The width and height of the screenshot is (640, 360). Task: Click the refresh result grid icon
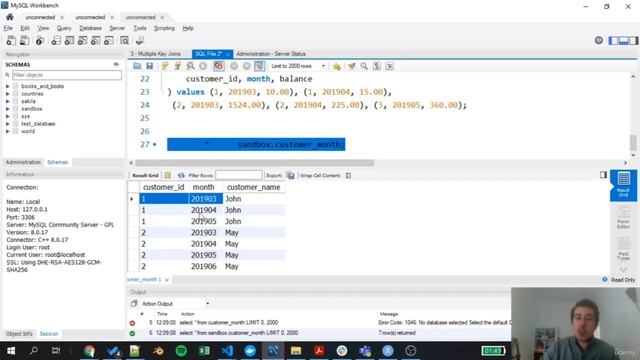(x=181, y=176)
